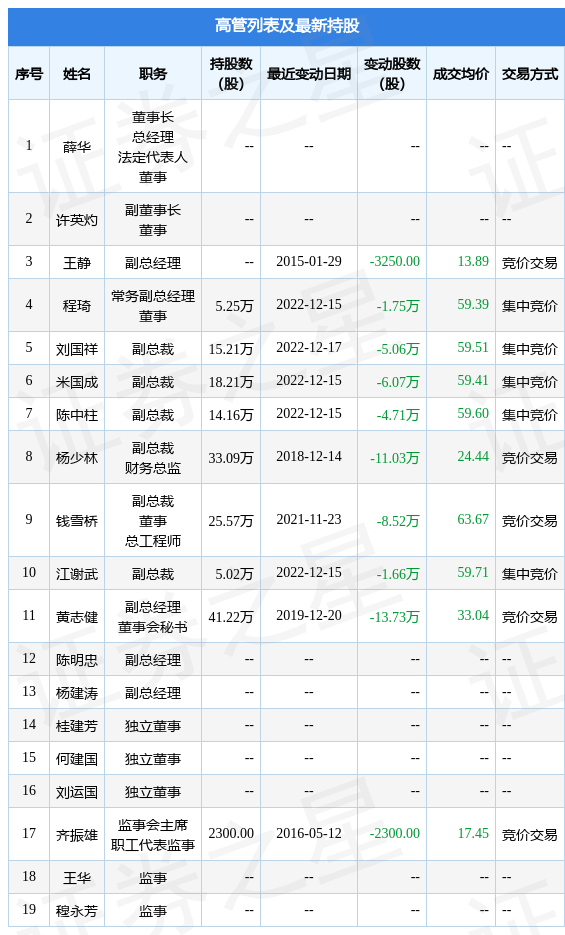Click the shareholding value 5.25万

(x=234, y=306)
